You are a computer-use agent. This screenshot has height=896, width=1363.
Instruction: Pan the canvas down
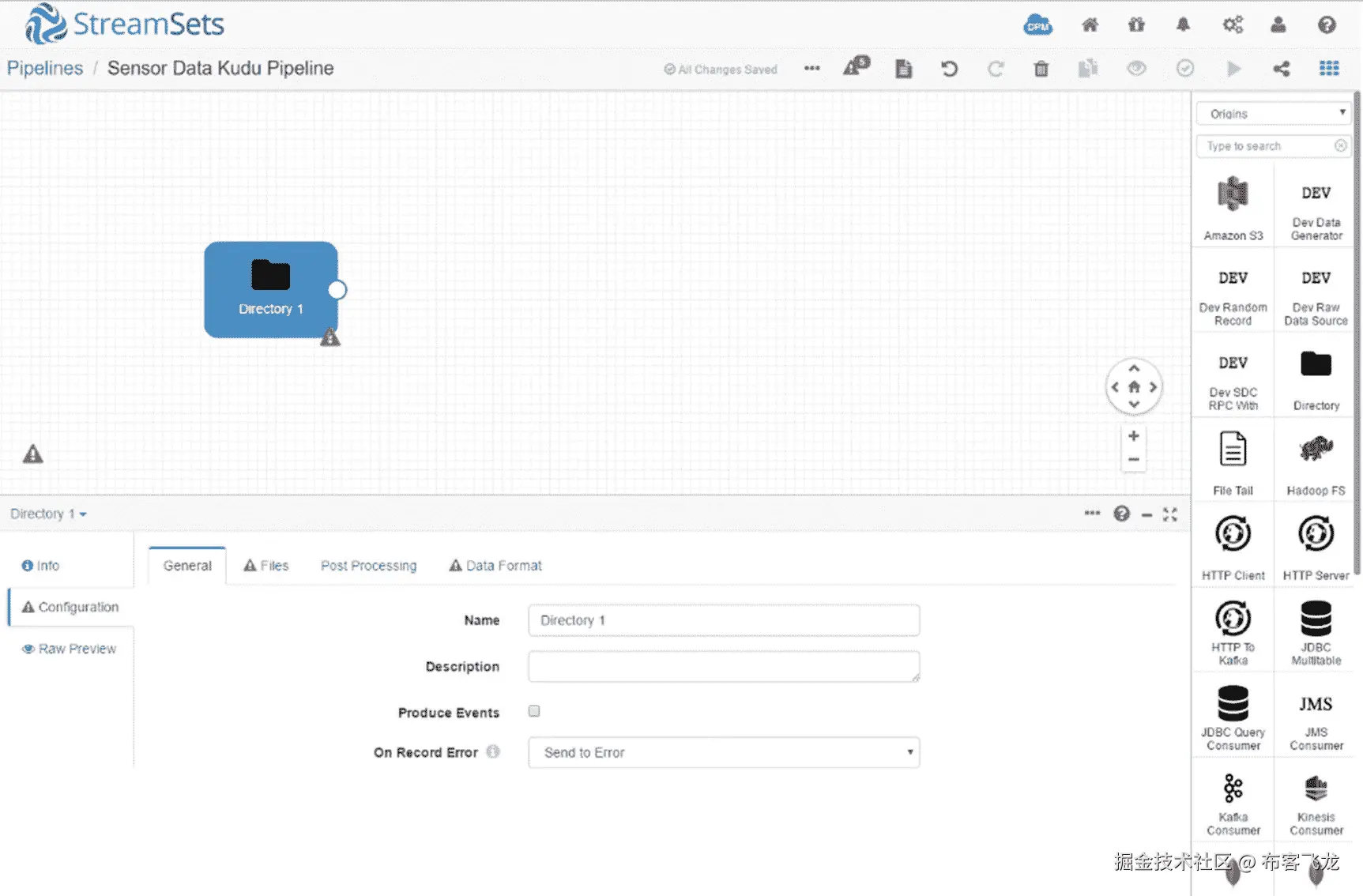click(1134, 405)
